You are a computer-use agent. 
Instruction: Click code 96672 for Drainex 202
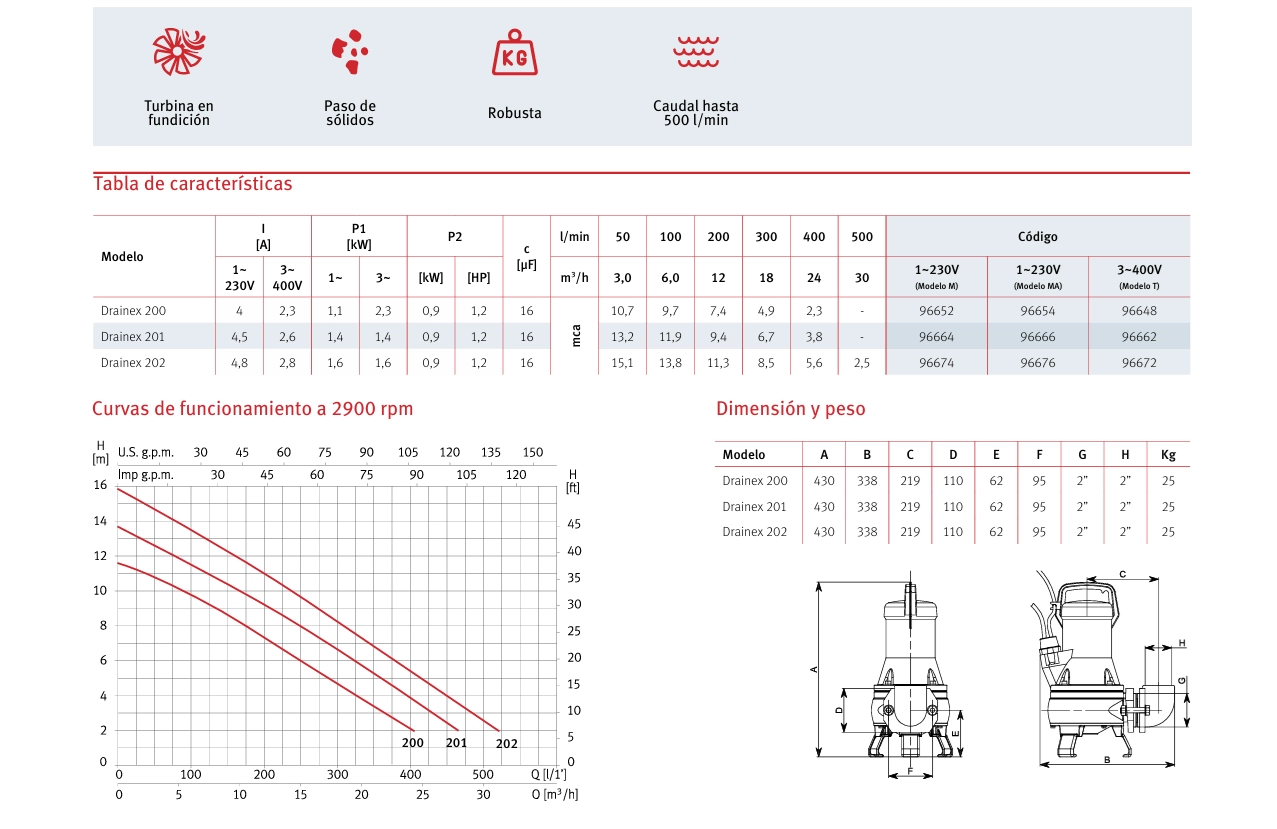[x=1139, y=363]
